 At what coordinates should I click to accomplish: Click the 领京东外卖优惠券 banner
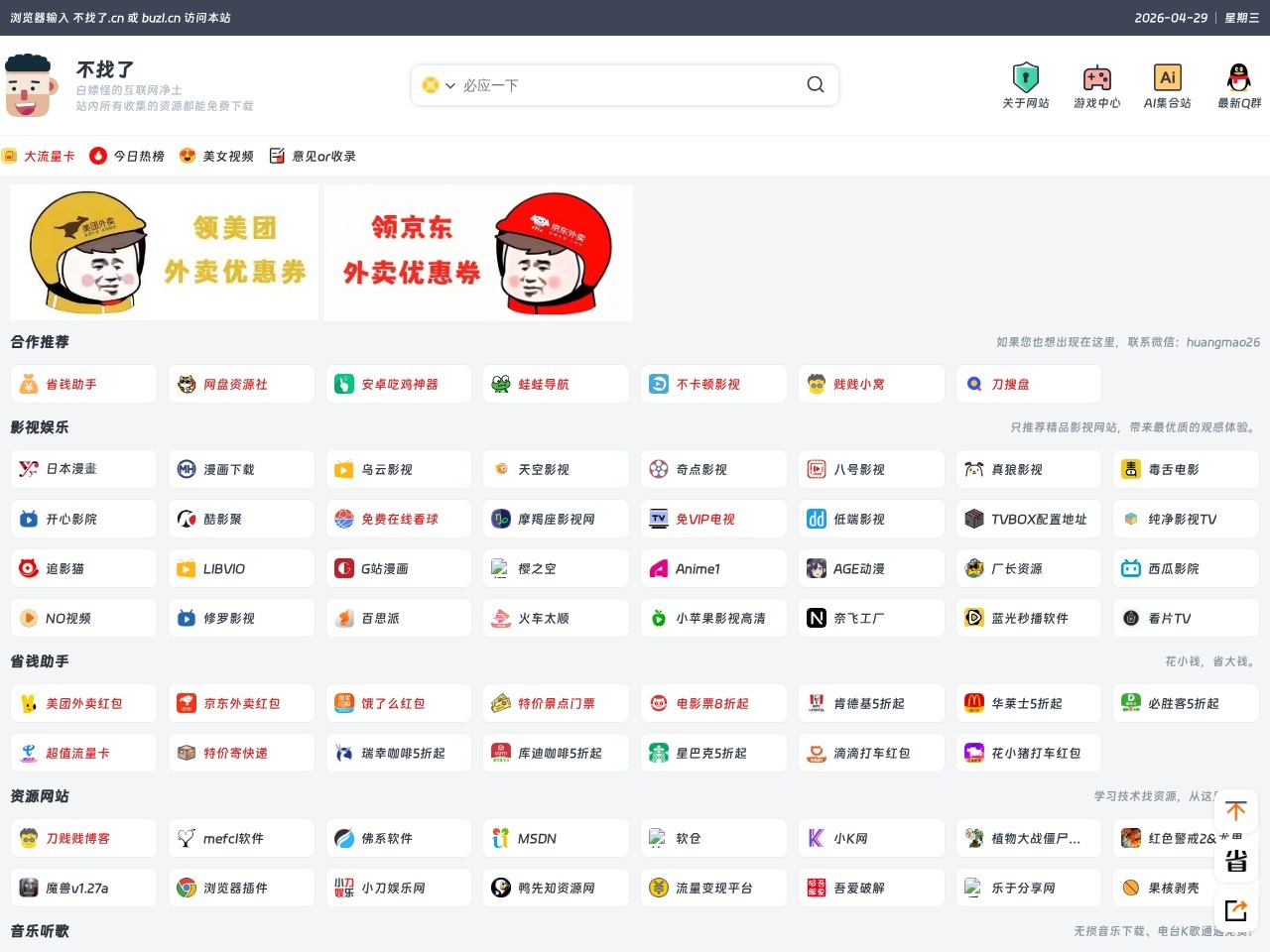pos(478,253)
